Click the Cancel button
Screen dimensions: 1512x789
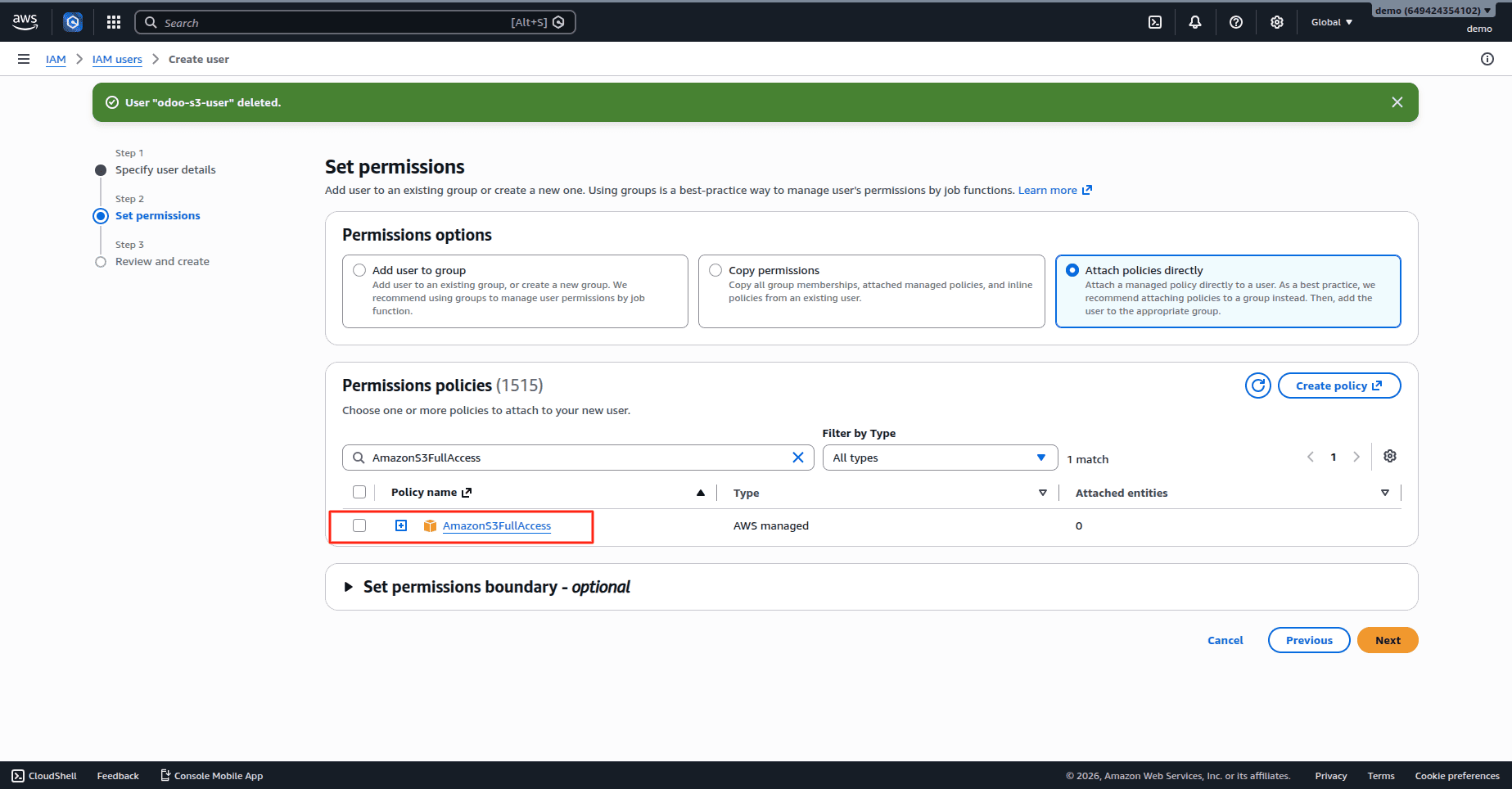(1225, 640)
